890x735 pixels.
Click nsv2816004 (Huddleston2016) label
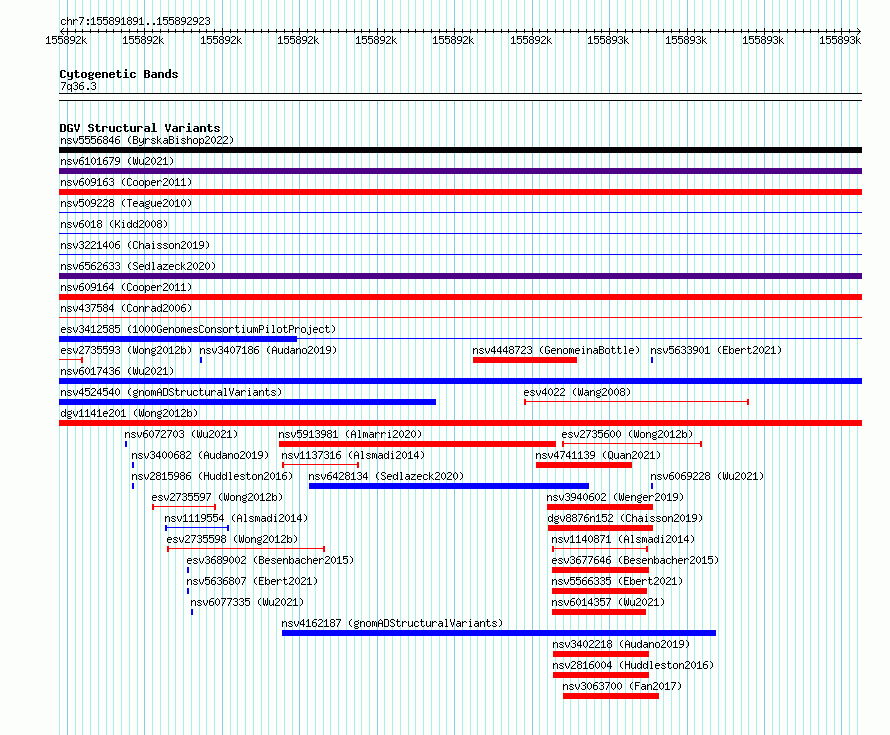[633, 665]
